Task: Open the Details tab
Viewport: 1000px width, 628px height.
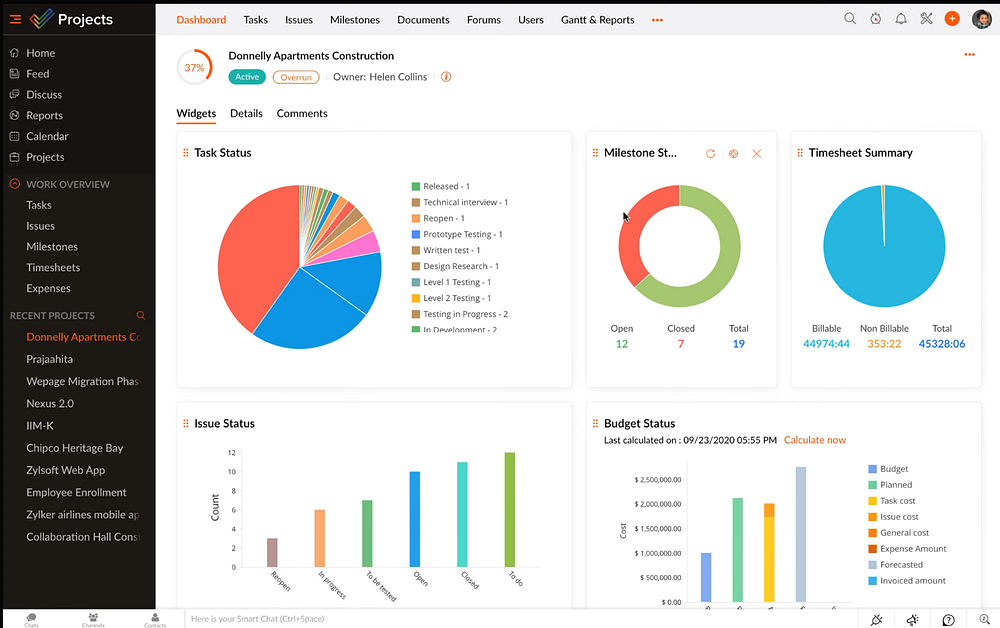Action: pyautogui.click(x=246, y=113)
